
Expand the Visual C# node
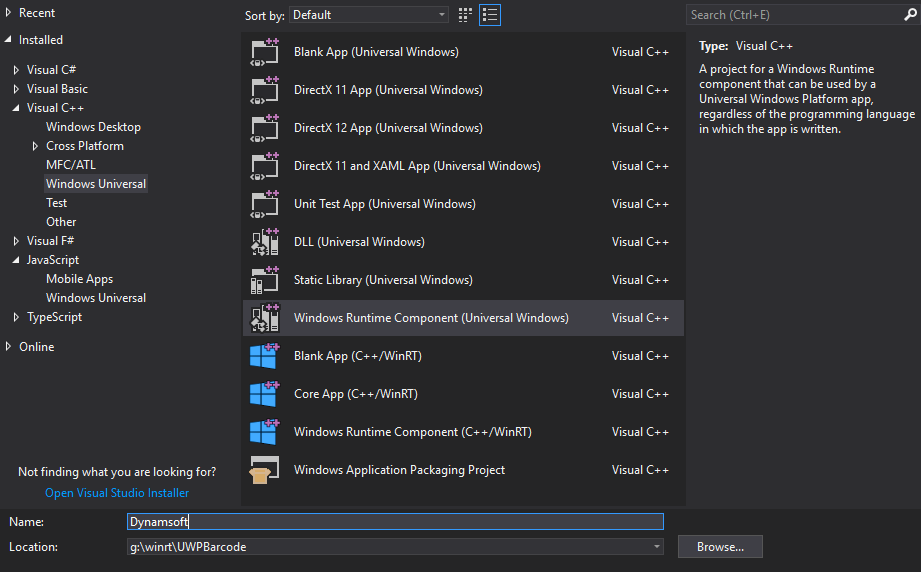click(x=16, y=70)
